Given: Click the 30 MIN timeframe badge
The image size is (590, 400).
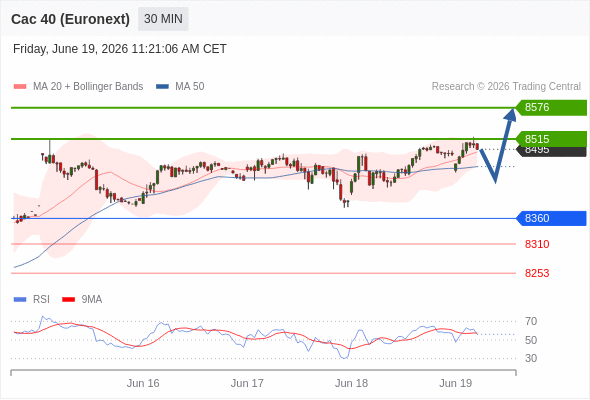Looking at the screenshot, I should tap(163, 19).
